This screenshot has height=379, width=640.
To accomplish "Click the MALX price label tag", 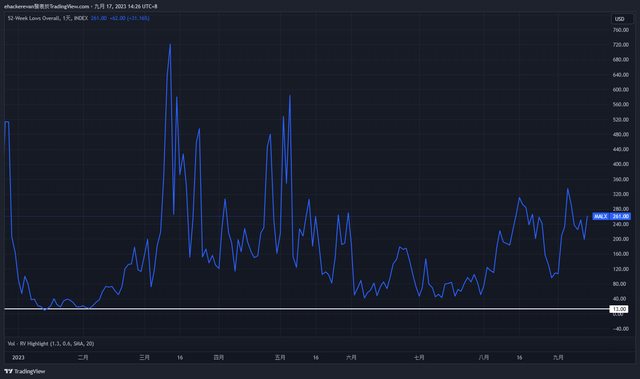I will pyautogui.click(x=600, y=216).
